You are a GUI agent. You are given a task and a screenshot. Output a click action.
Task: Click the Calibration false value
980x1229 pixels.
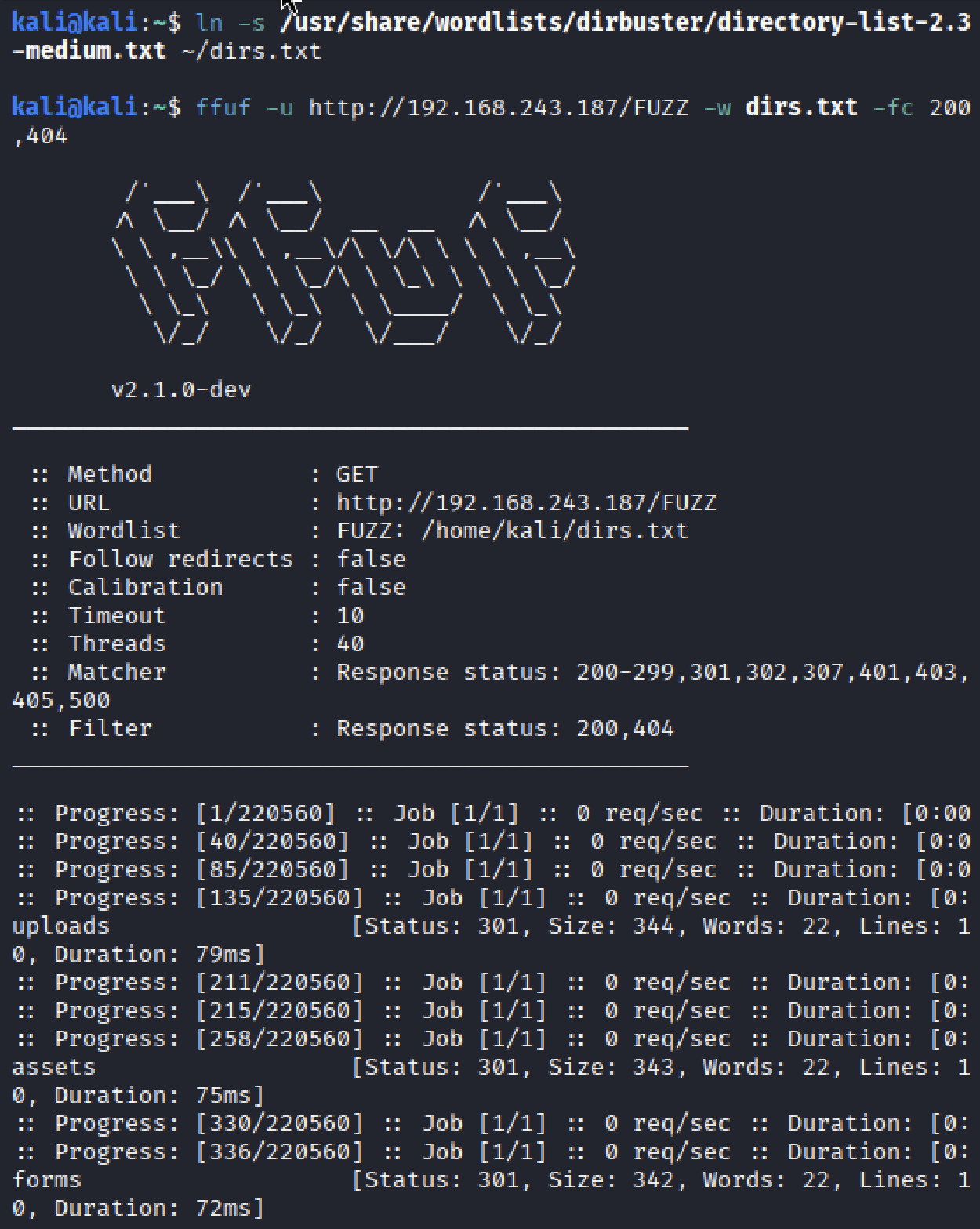[371, 587]
